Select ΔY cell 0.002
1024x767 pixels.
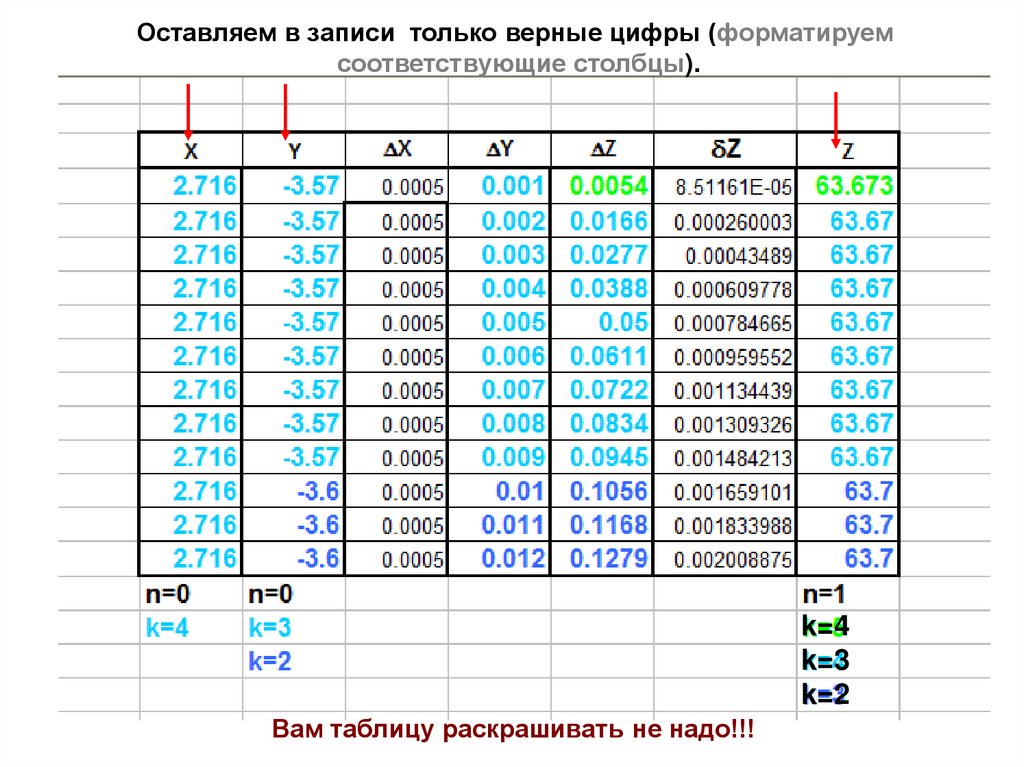(x=500, y=221)
